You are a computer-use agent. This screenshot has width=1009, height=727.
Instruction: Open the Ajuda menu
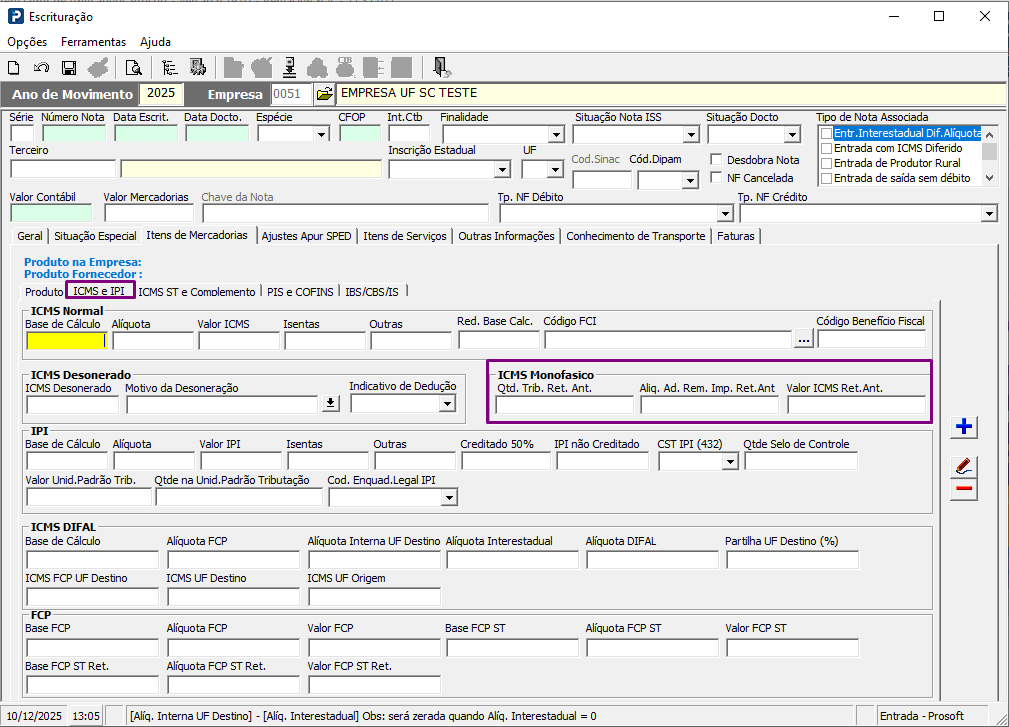(155, 42)
